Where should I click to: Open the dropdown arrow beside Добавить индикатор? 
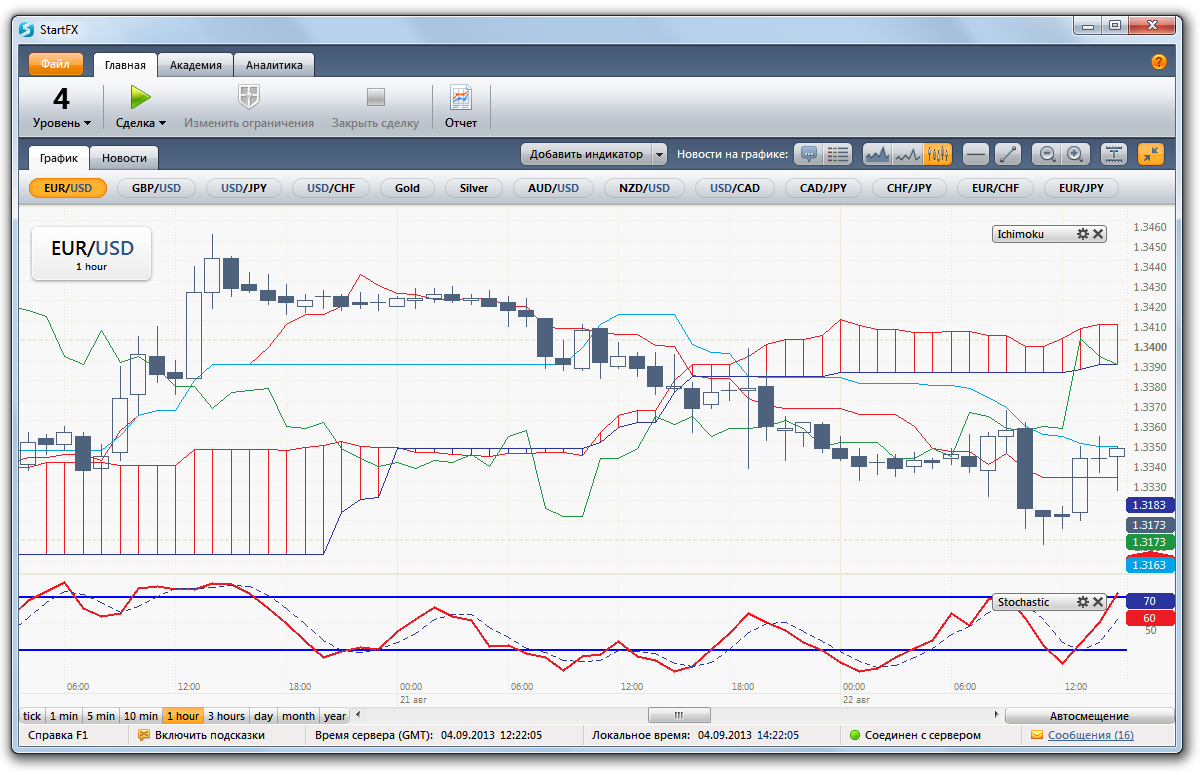[659, 155]
